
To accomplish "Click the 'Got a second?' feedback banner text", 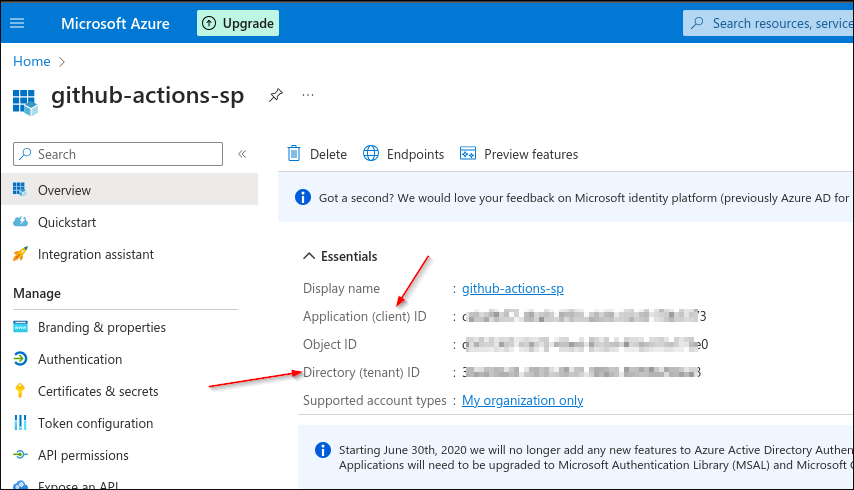I will [584, 198].
